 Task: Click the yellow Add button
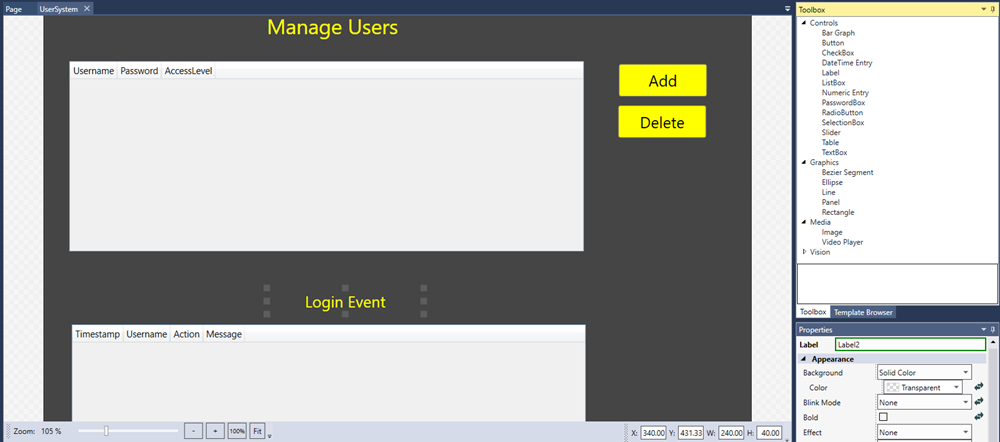coord(662,81)
